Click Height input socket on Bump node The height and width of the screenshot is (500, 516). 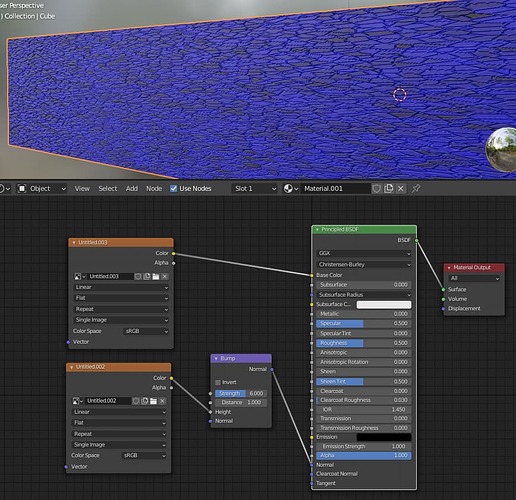[210, 412]
